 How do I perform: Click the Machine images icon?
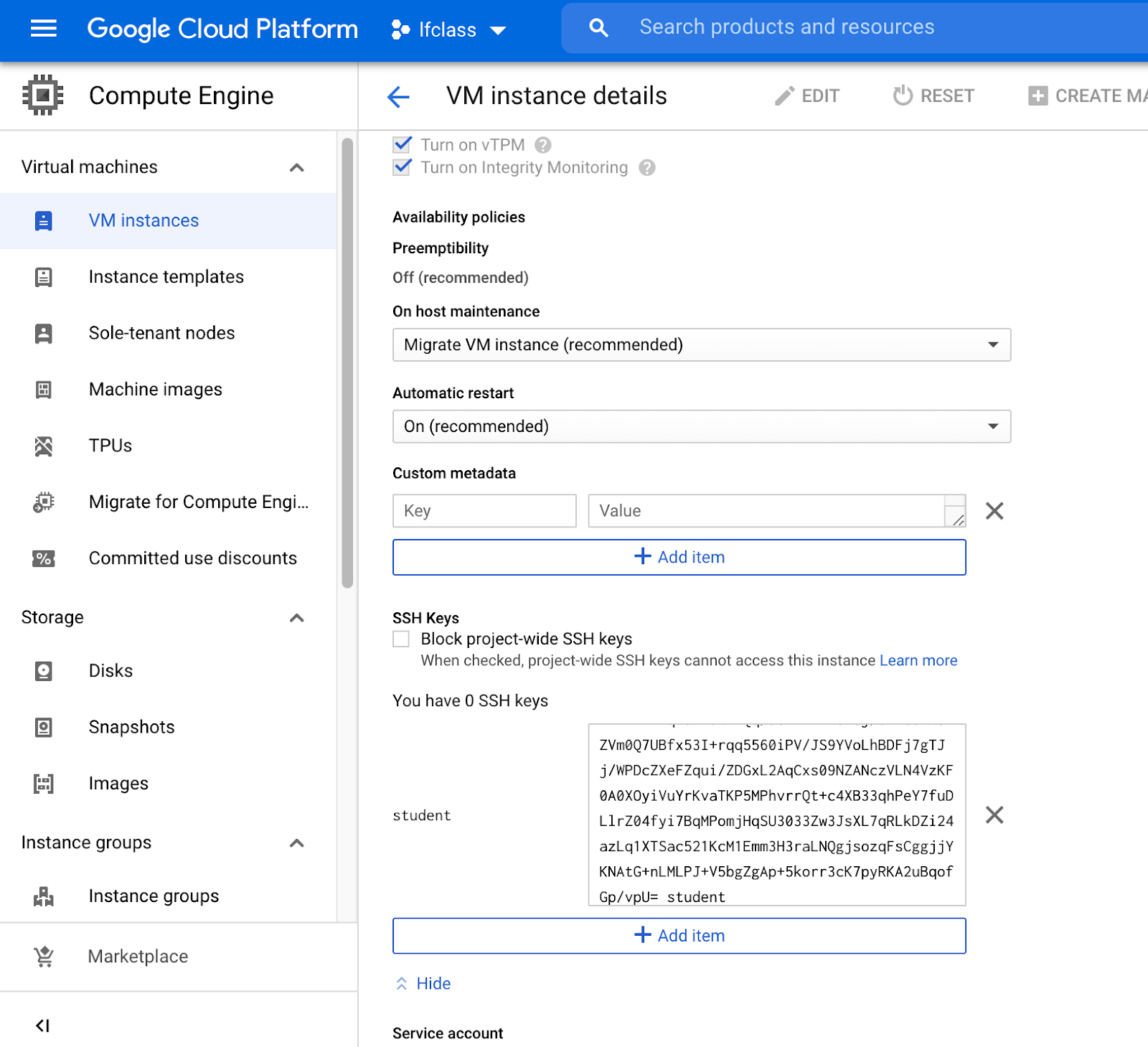click(x=44, y=390)
